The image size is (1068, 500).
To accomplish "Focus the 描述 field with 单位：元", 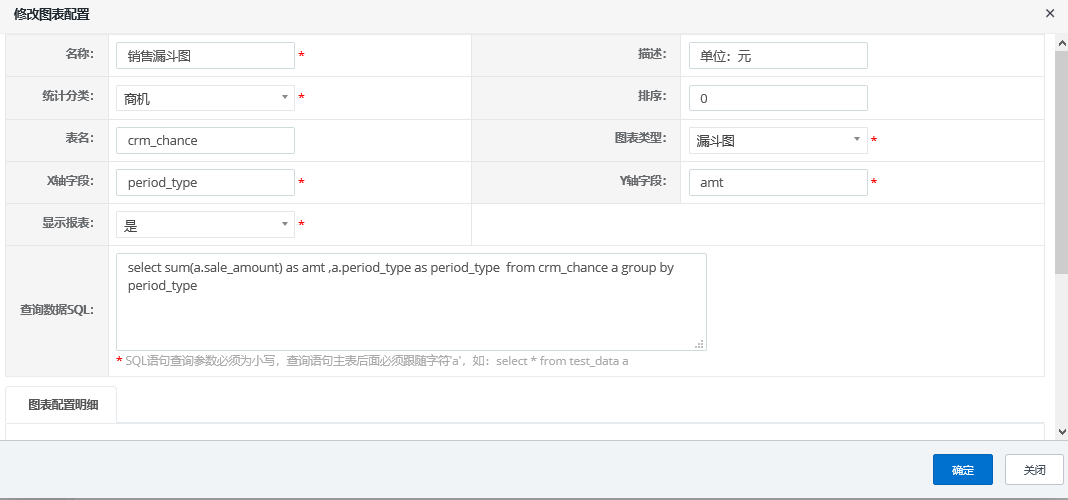I will point(777,56).
